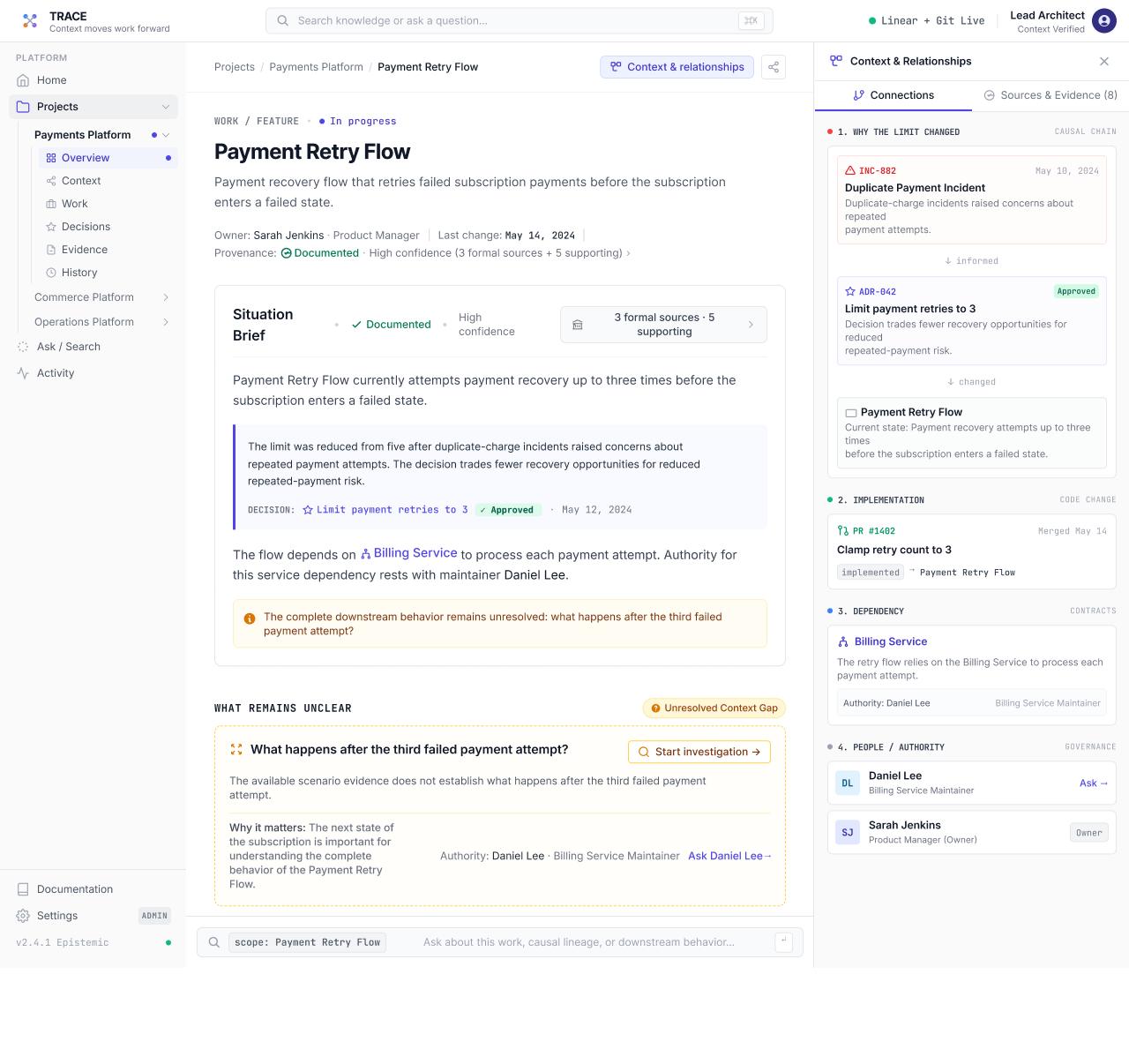Expand Commerce Platform project
Screen dimensions: 1129x1064
[166, 297]
